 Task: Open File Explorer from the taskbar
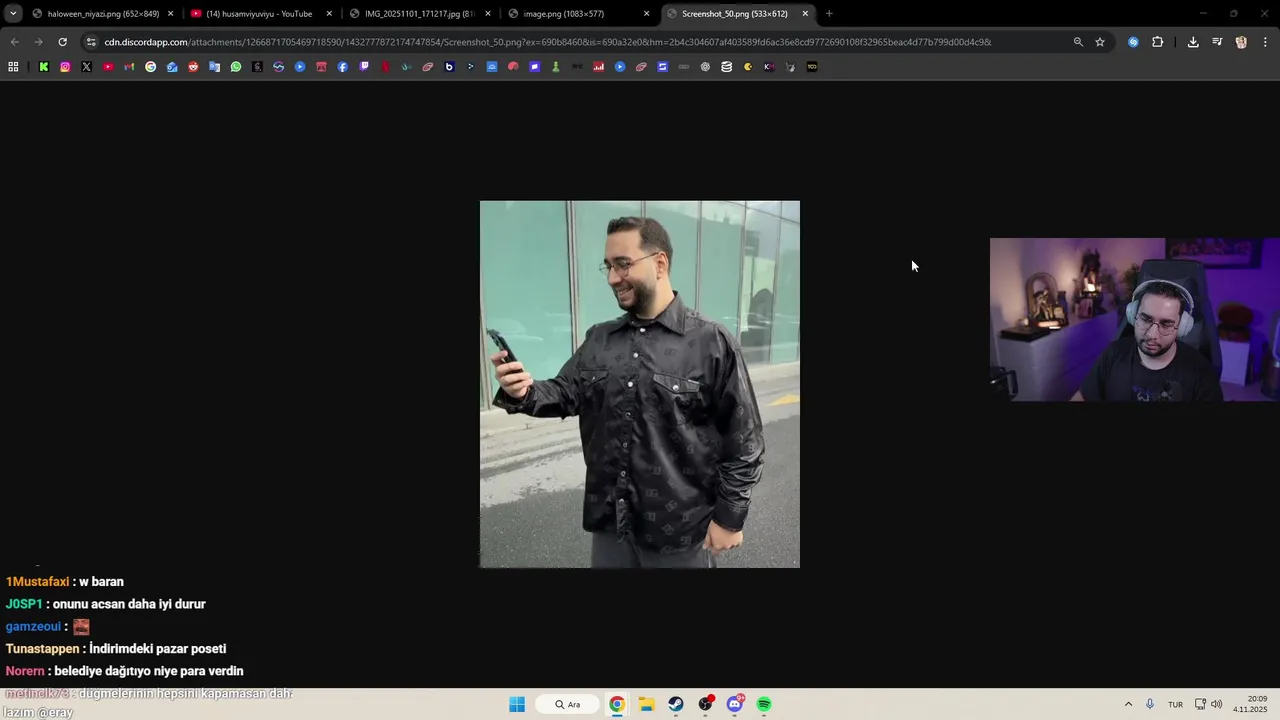tap(646, 704)
